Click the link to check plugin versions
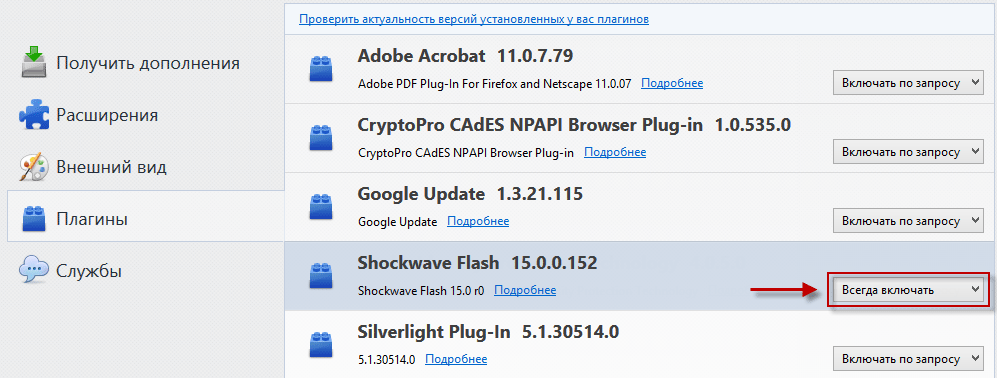The image size is (997, 378). coord(474,19)
